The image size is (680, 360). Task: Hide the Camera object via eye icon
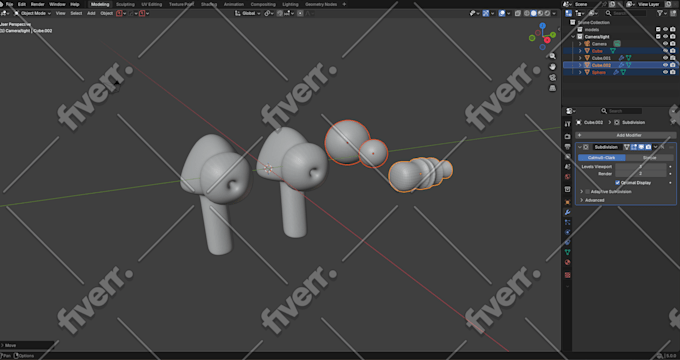[x=665, y=44]
